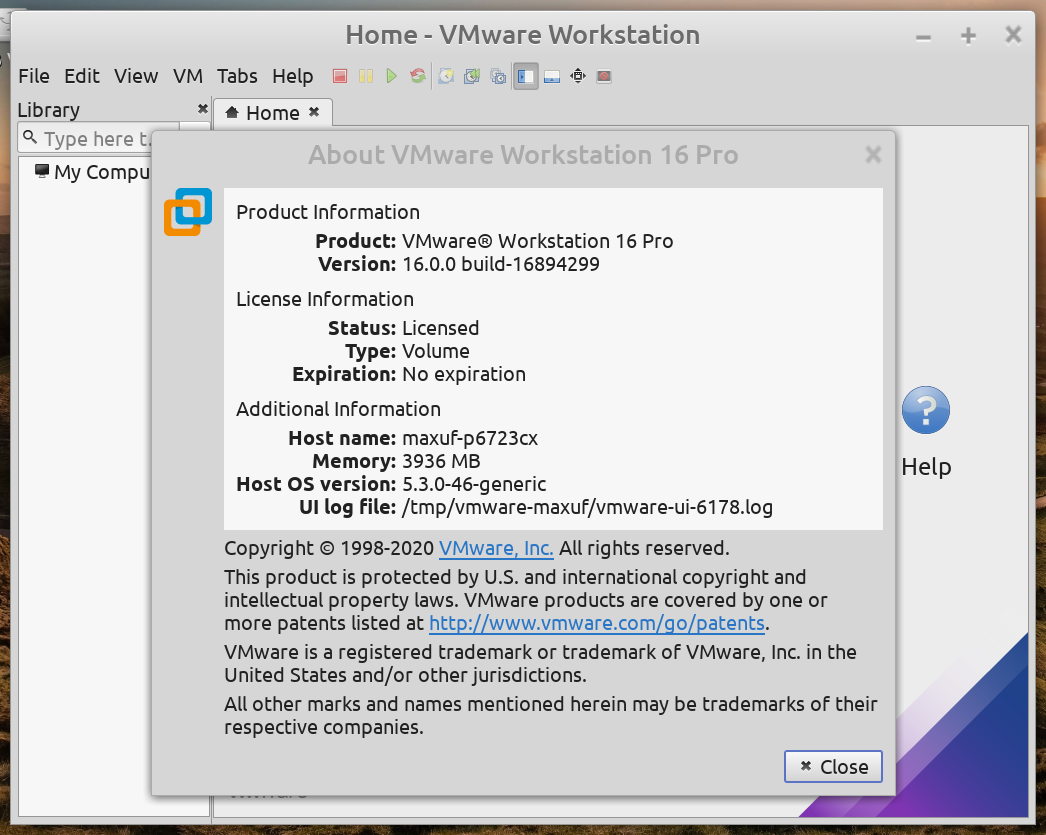Toggle the Show Library sidebar toolbar button
The width and height of the screenshot is (1046, 835).
tap(526, 77)
